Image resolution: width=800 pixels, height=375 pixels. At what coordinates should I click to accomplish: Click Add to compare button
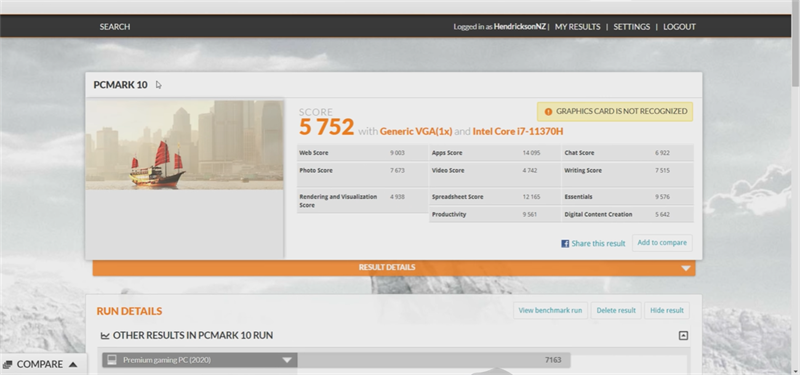(x=662, y=243)
